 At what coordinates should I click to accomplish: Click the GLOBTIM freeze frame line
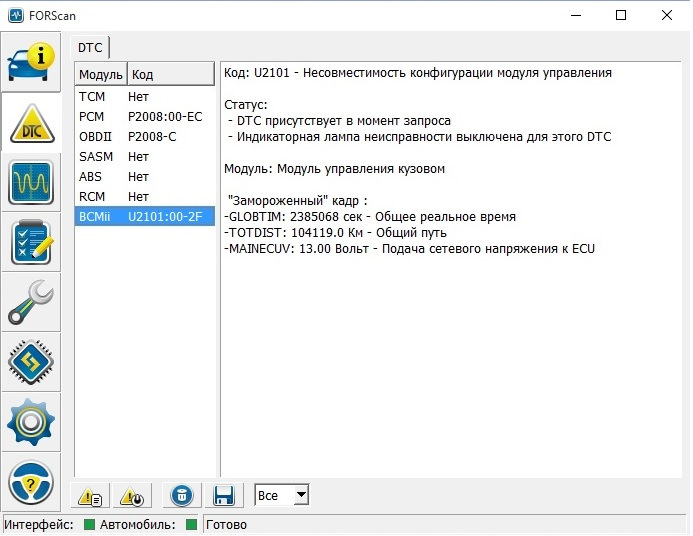(x=370, y=217)
